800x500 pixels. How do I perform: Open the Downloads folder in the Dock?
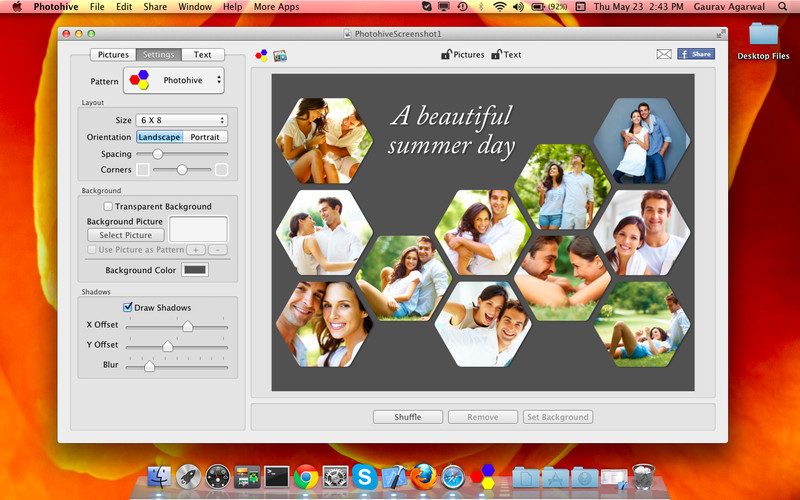click(585, 478)
